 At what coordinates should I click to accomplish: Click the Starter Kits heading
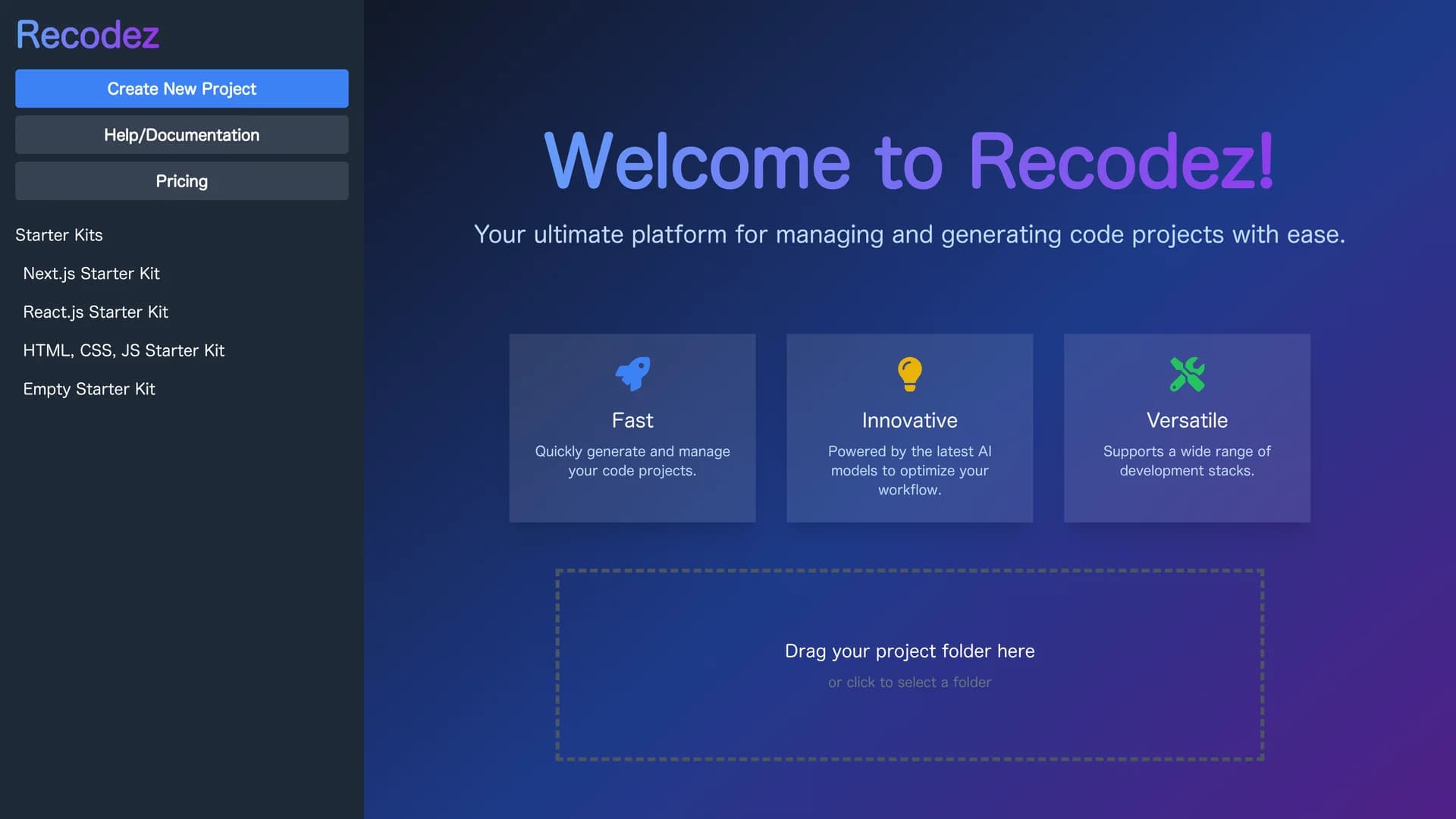click(59, 235)
